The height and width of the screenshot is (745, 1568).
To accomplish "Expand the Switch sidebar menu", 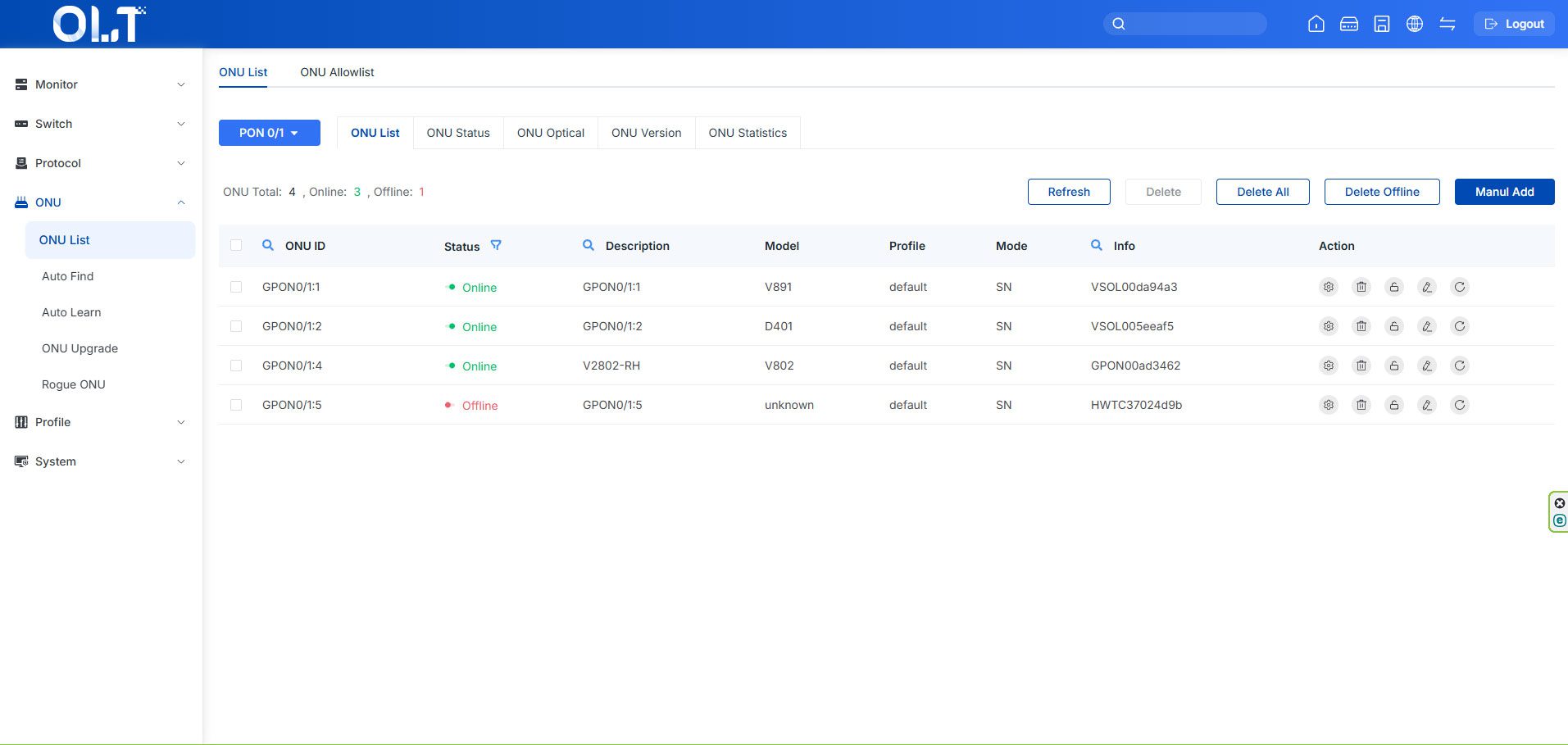I will [x=101, y=124].
